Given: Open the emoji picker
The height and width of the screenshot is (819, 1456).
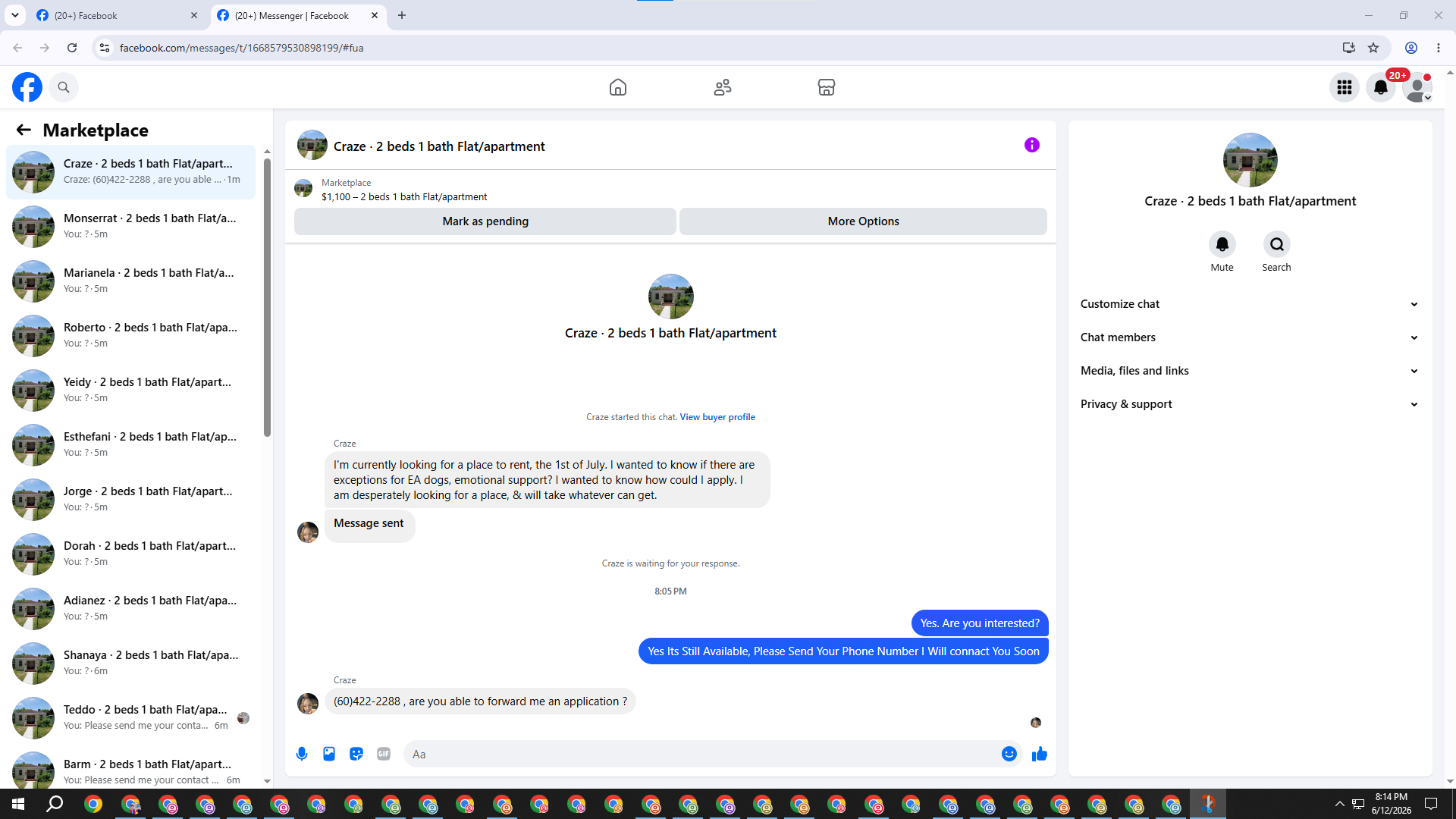Looking at the screenshot, I should point(1009,754).
